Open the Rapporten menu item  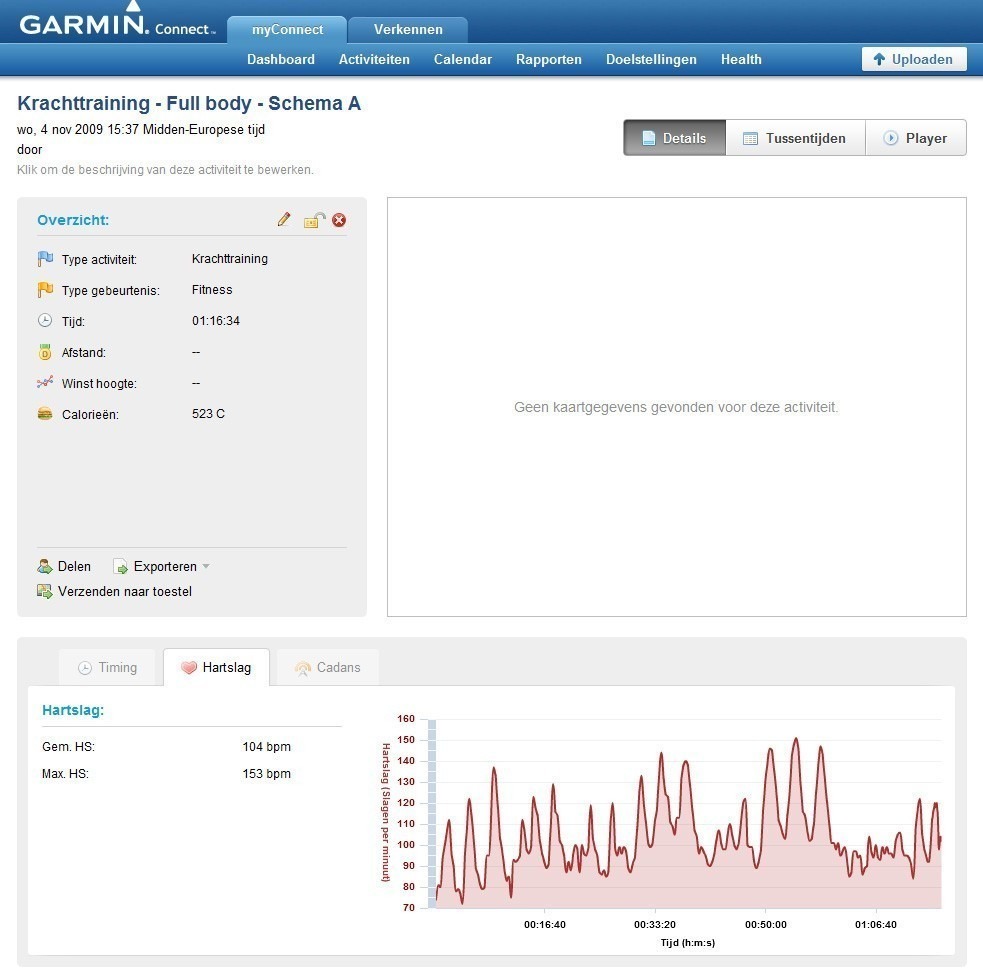(x=548, y=59)
